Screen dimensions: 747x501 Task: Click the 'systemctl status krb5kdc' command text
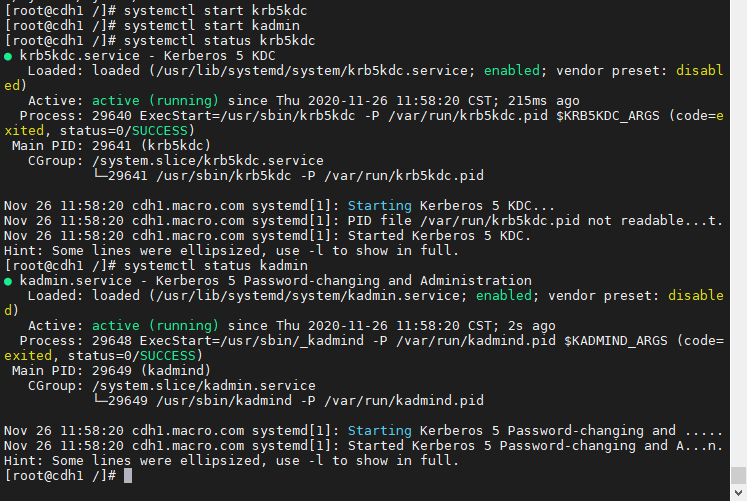coord(220,40)
